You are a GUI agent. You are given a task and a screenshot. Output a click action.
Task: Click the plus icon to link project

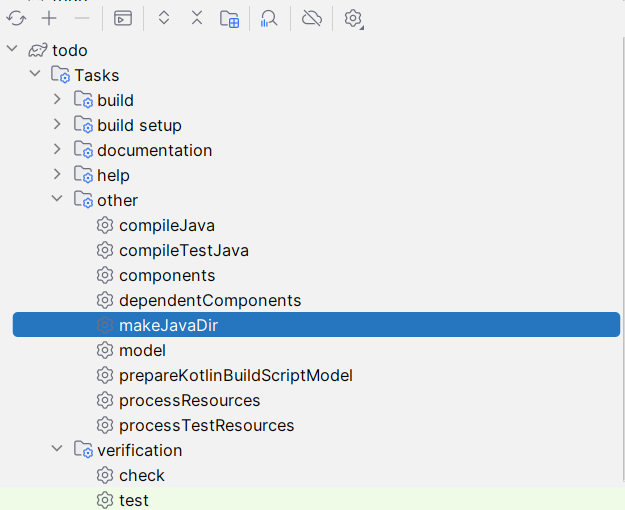tap(49, 18)
